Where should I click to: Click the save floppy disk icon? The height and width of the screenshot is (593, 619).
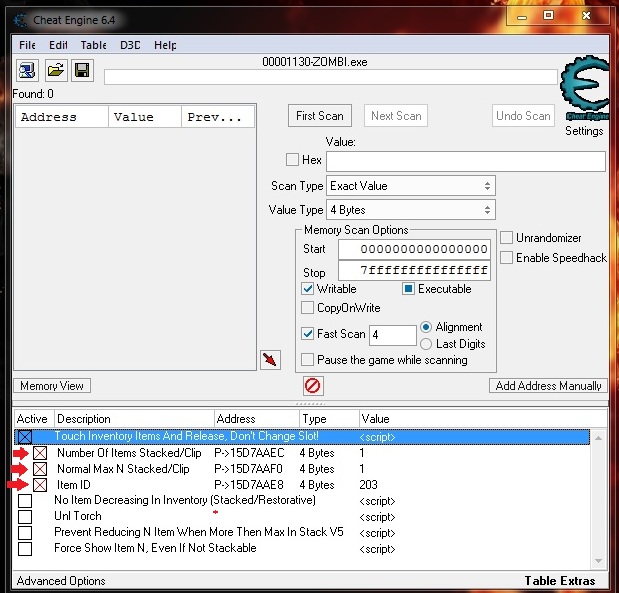83,71
